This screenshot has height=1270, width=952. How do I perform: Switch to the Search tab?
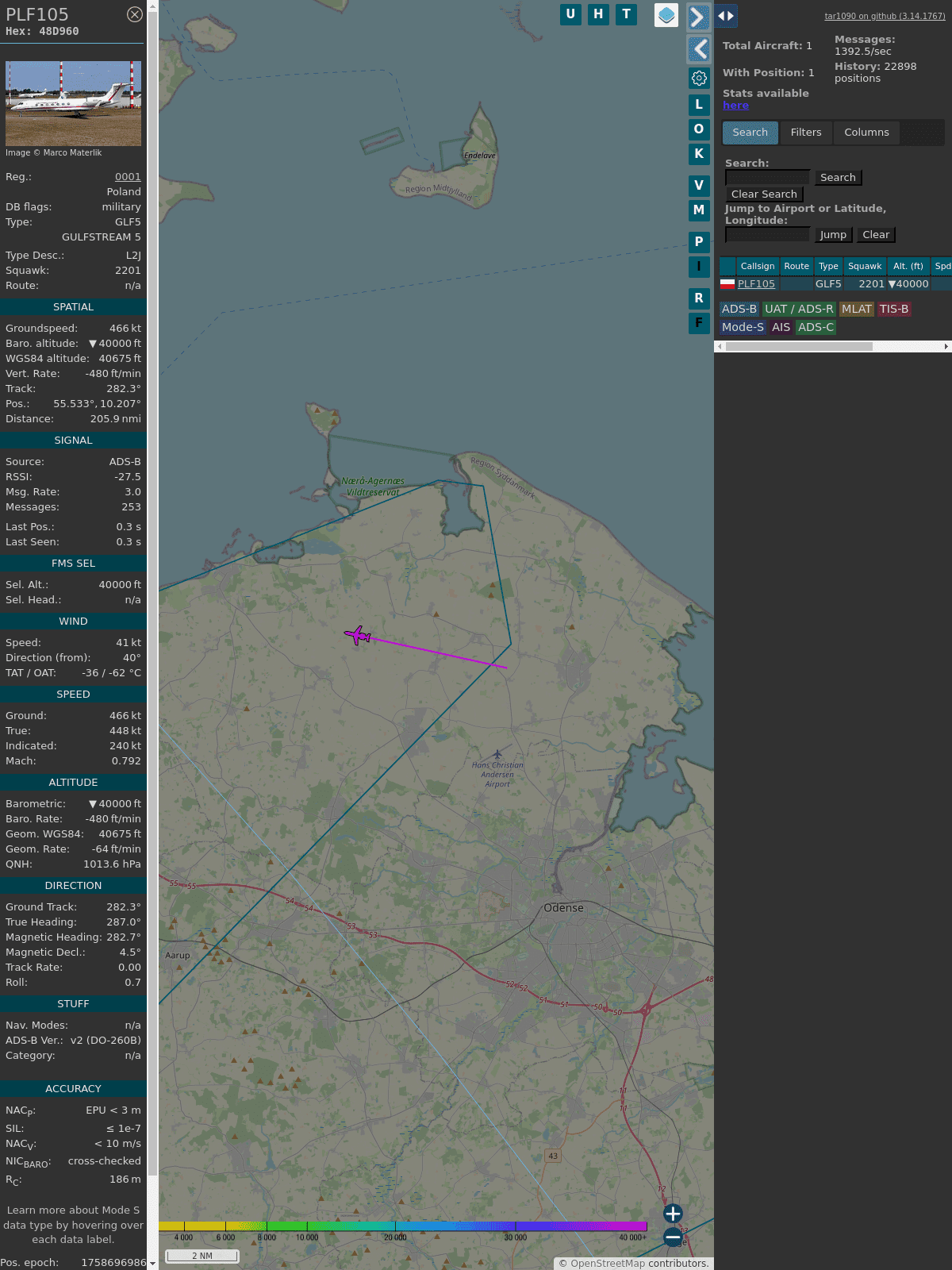pos(750,133)
